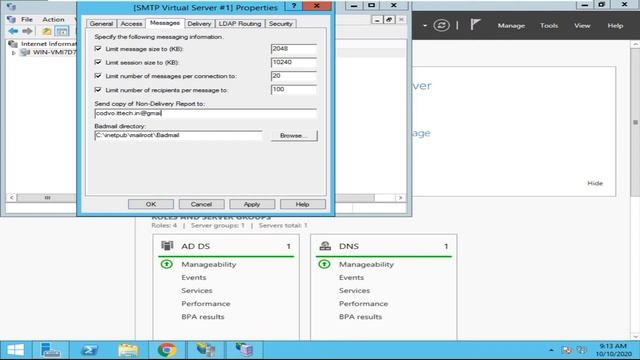Screen dimensions: 640x360
Task: Open AD DS BPA results
Action: click(202, 317)
